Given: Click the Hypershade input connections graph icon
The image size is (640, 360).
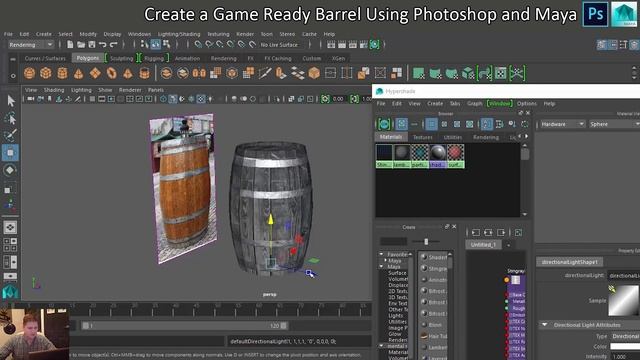Looking at the screenshot, I should point(476,232).
